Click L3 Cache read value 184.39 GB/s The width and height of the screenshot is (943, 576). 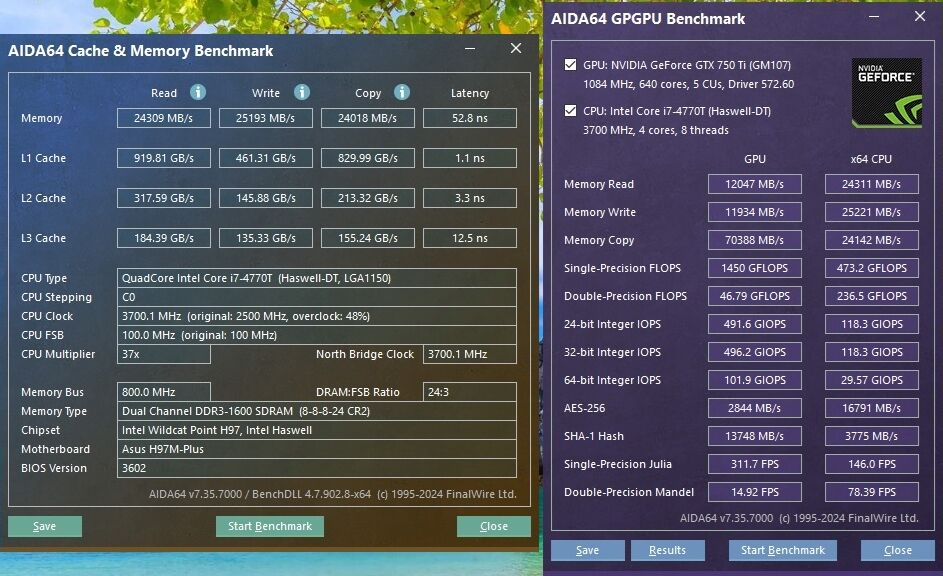point(164,238)
